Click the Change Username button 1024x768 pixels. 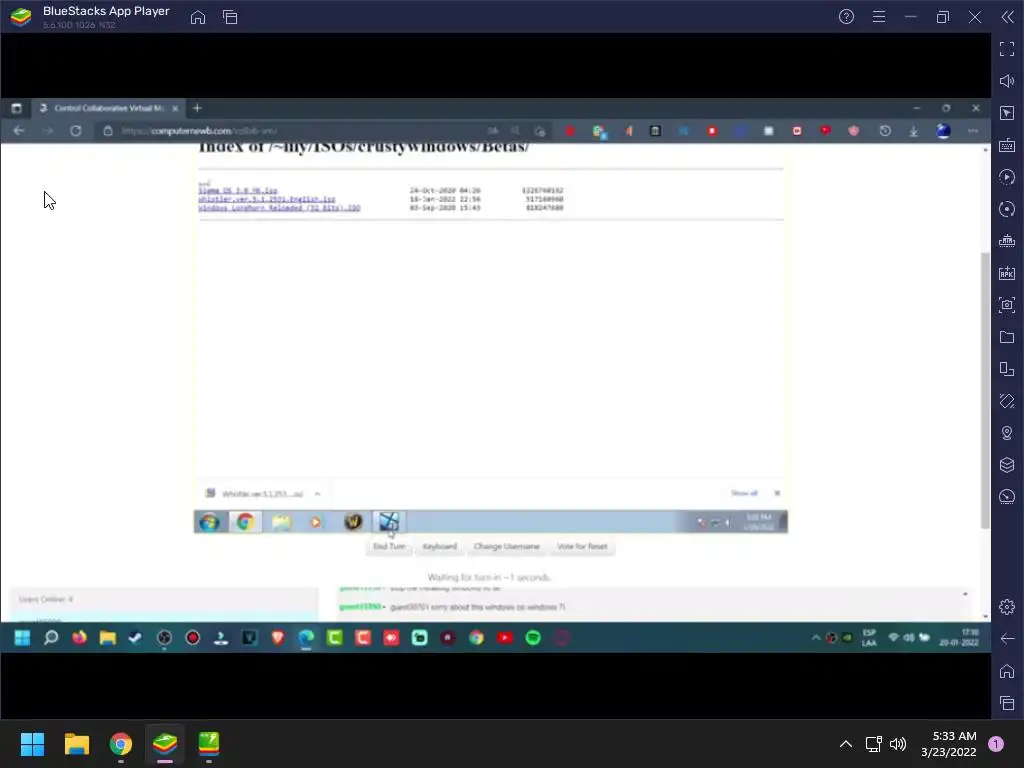(x=507, y=547)
